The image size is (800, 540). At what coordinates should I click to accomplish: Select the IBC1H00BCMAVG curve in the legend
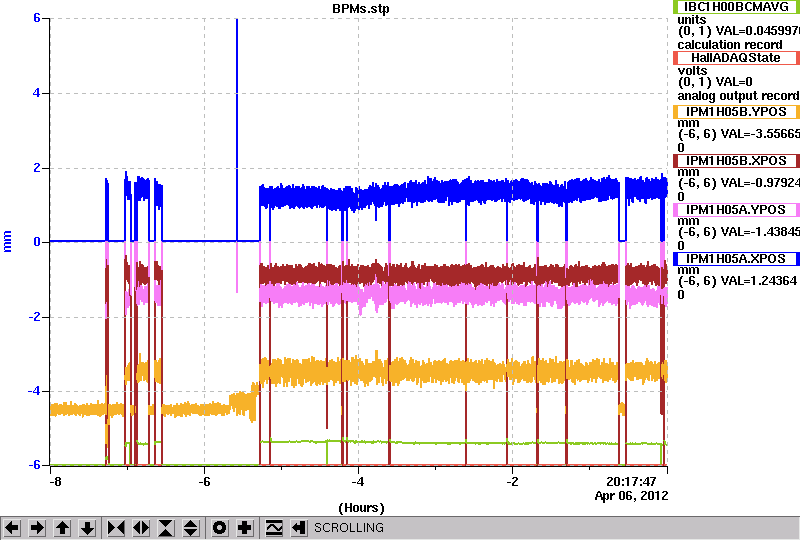pyautogui.click(x=736, y=7)
